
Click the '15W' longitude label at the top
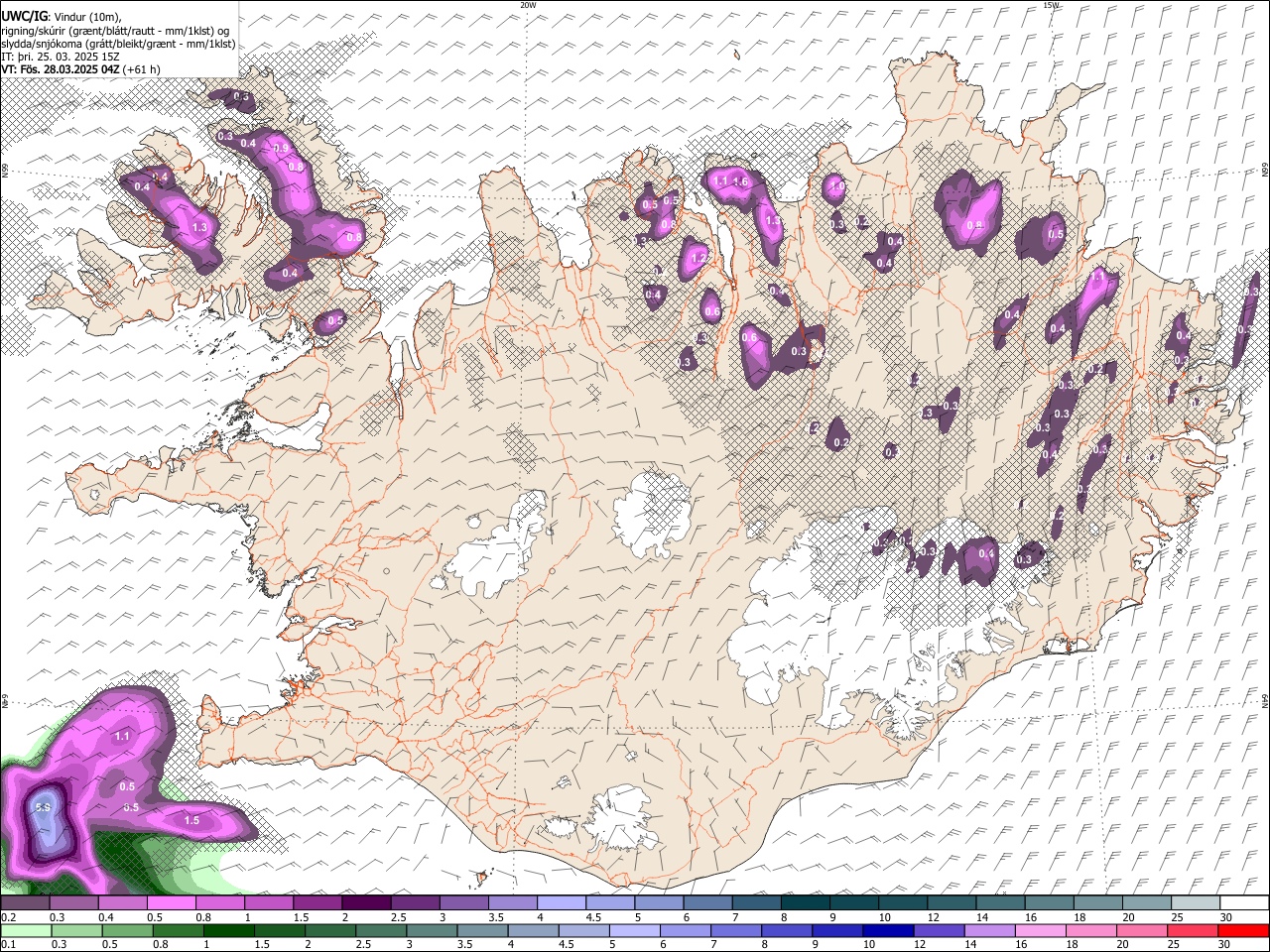[x=1051, y=5]
